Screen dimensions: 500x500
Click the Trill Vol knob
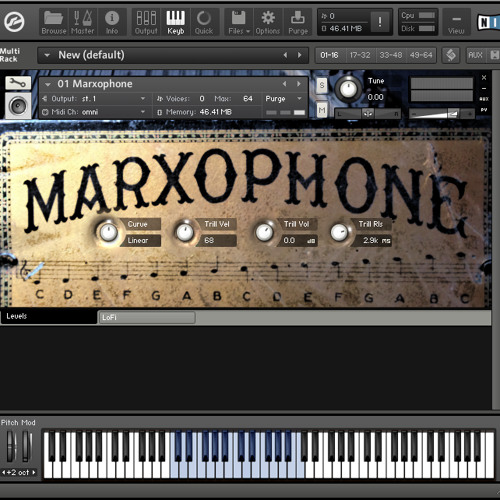[264, 232]
